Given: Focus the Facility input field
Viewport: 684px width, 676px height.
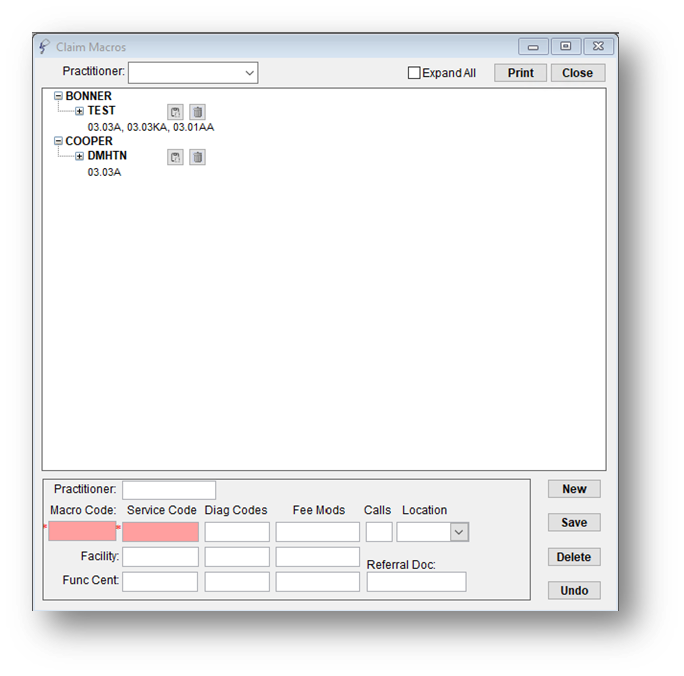Looking at the screenshot, I should [x=160, y=557].
